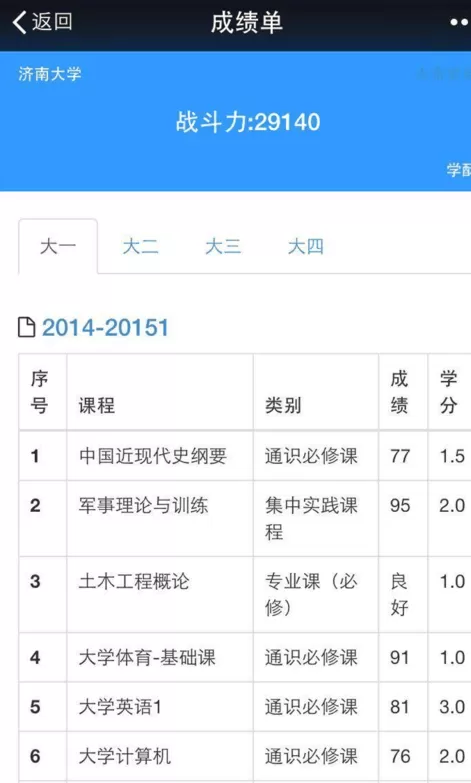Click the 成绩单 page title
The image size is (471, 783).
coord(247,22)
